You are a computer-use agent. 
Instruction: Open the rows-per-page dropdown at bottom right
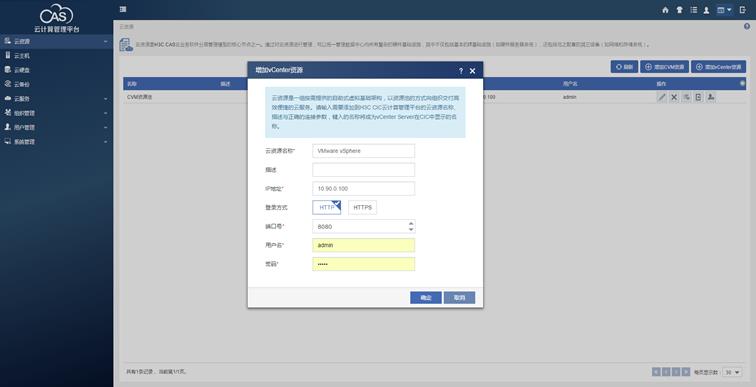coord(732,372)
